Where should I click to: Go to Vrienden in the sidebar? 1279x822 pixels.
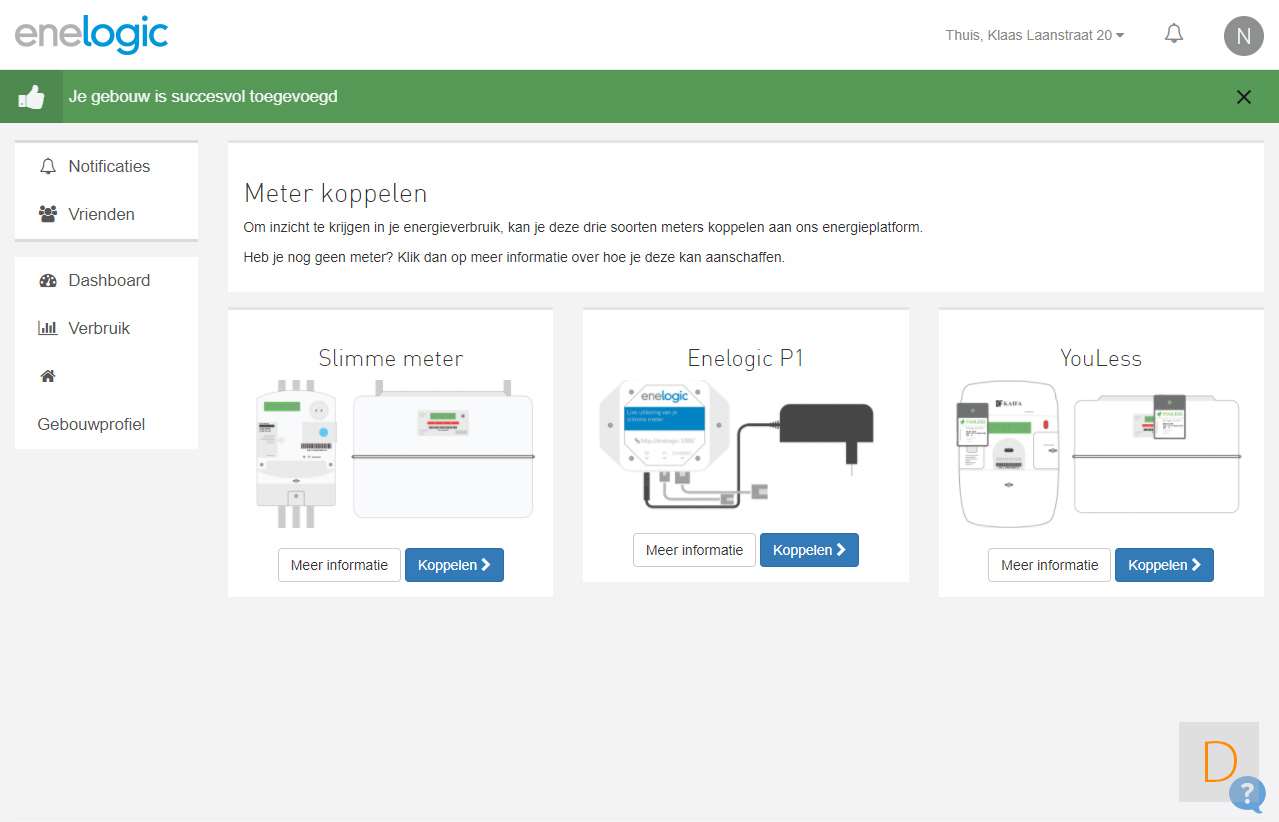[x=101, y=214]
